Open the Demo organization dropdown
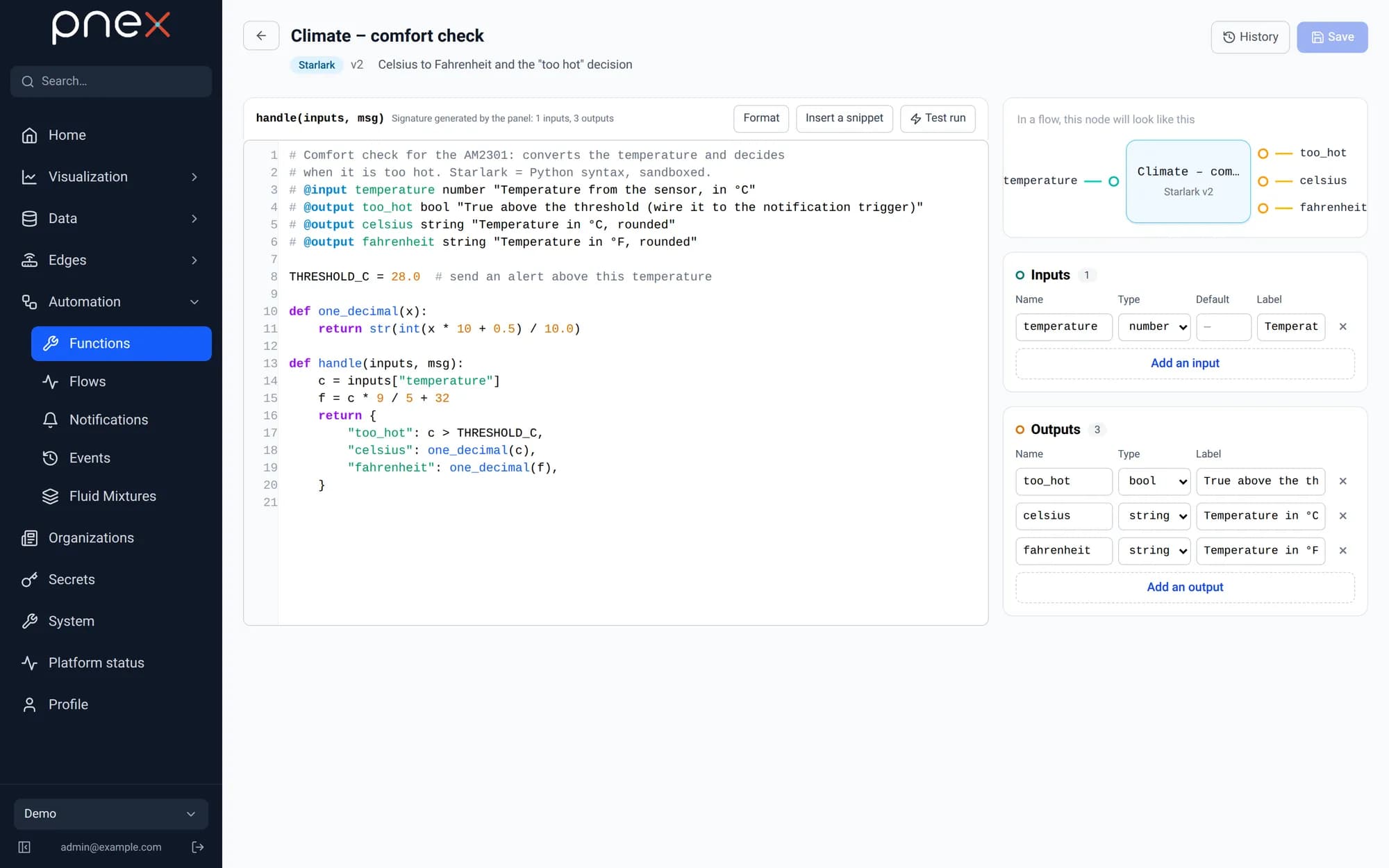 (x=111, y=814)
